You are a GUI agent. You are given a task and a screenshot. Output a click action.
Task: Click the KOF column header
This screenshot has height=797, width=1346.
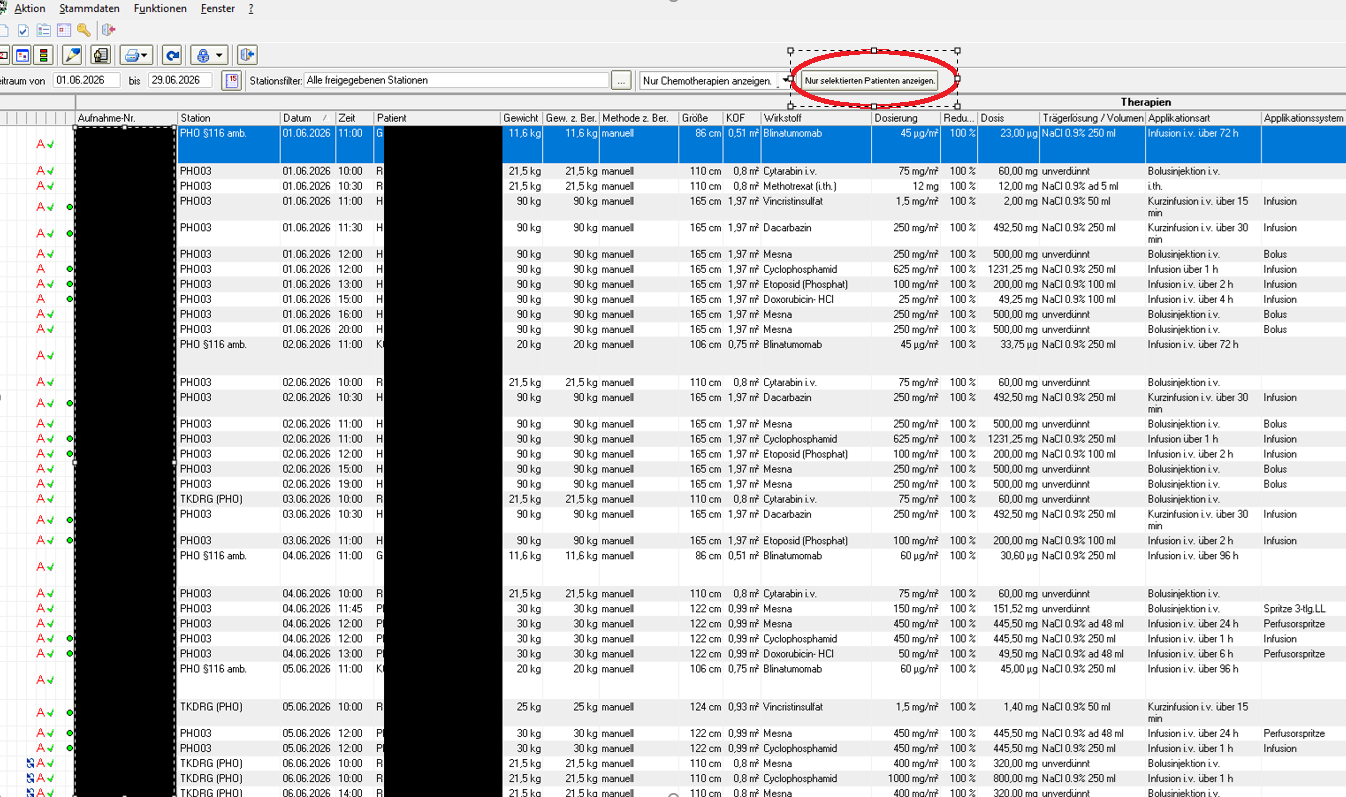(742, 118)
